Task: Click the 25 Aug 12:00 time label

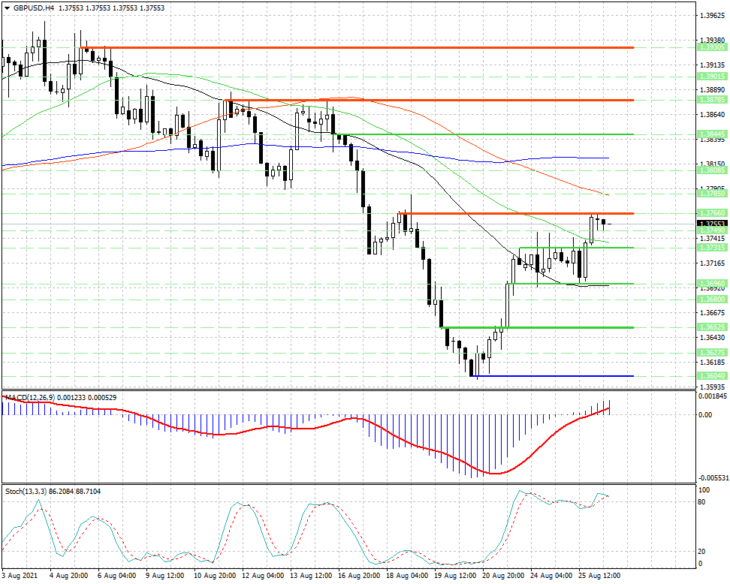Action: coord(600,576)
